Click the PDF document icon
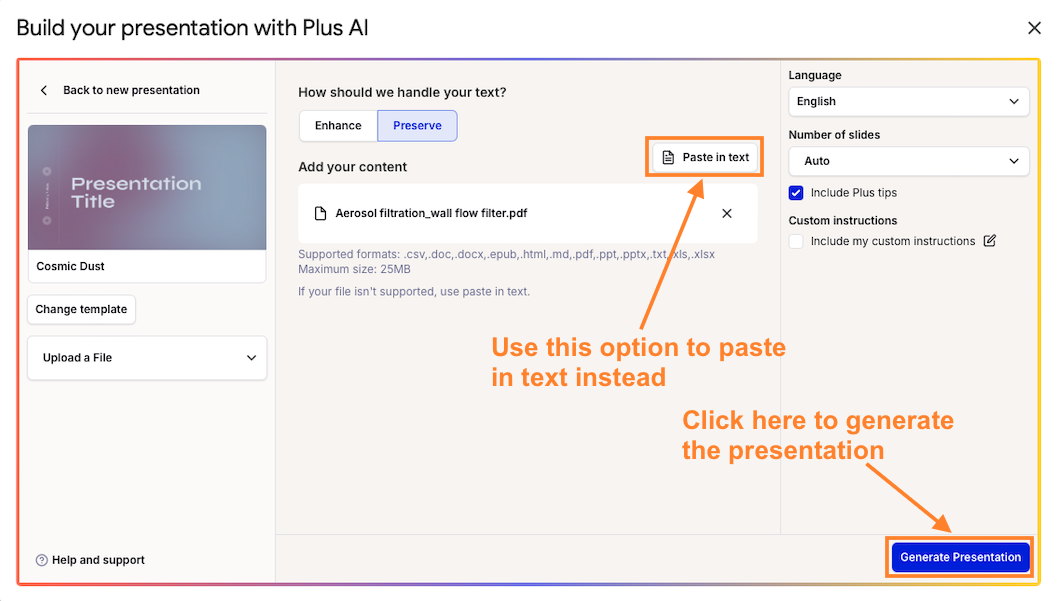This screenshot has width=1057, height=601. [x=321, y=214]
